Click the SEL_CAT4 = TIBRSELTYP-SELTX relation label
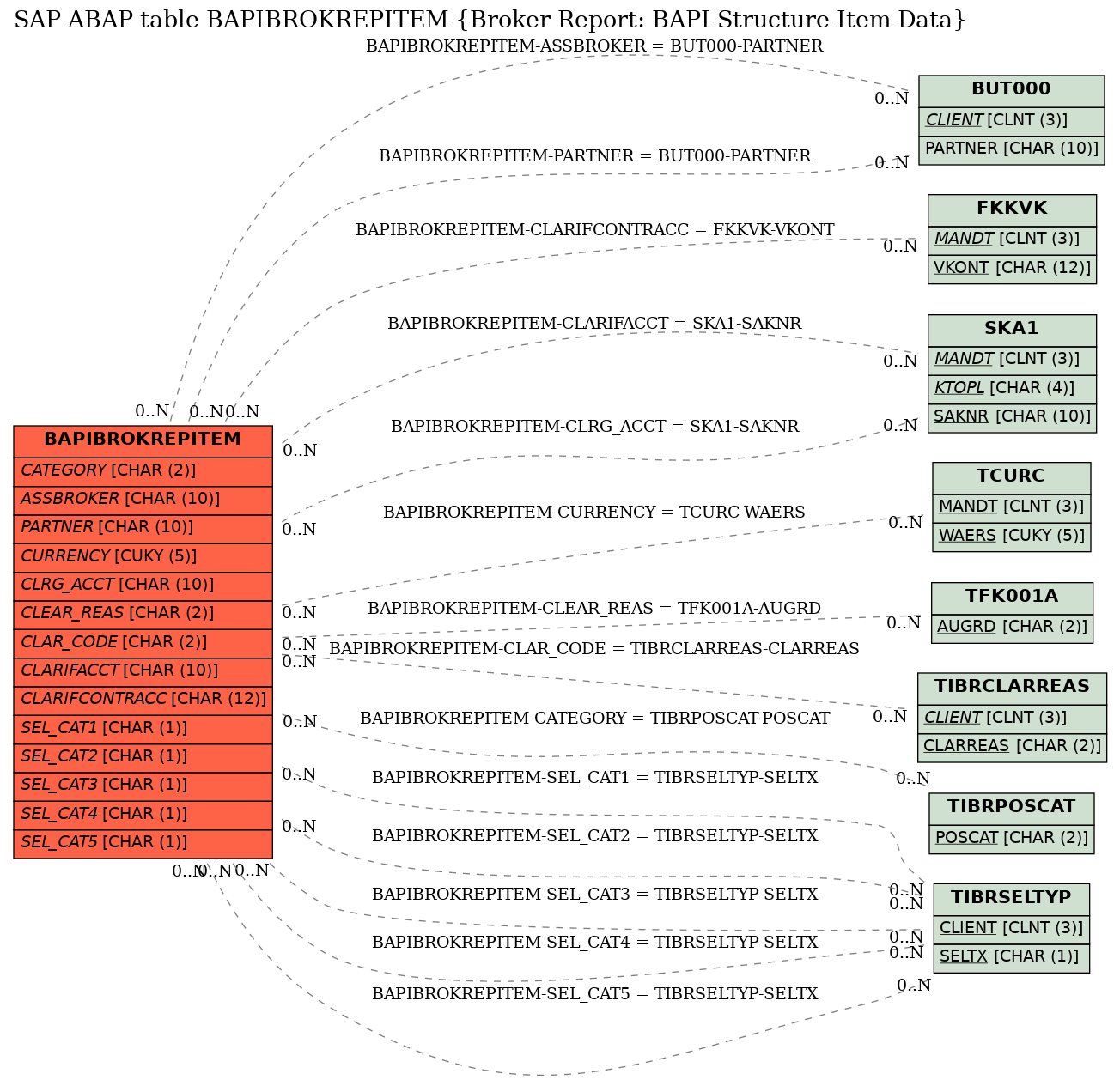Screen dimensions: 1120x1080 tap(594, 943)
